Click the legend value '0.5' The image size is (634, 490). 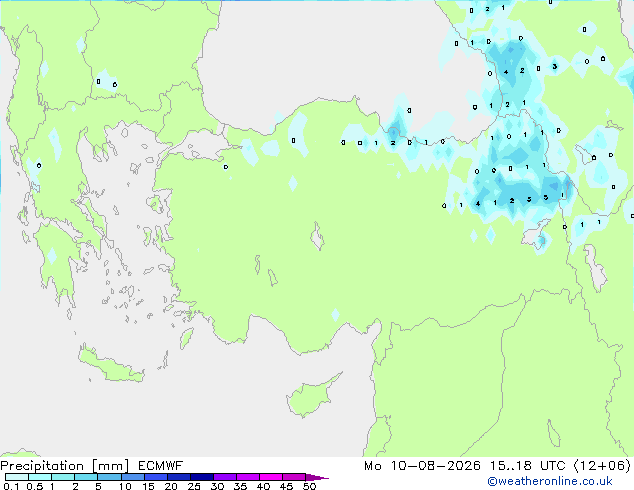click(x=35, y=486)
